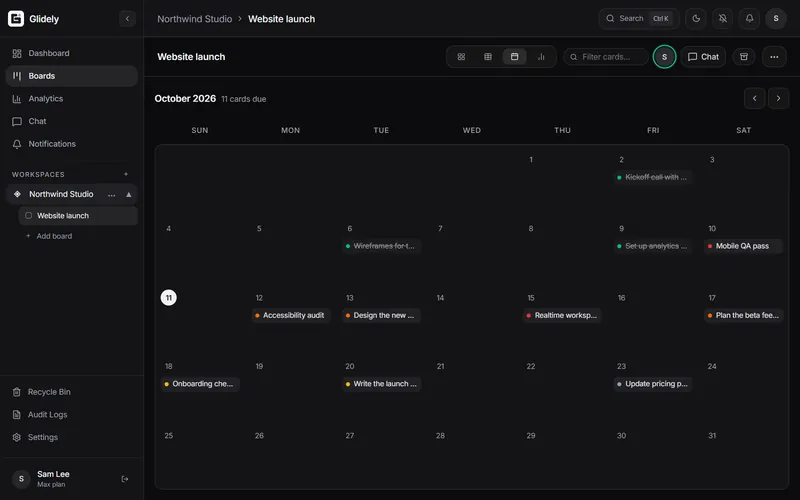
Task: Open the Dashboard page
Action: click(x=71, y=53)
